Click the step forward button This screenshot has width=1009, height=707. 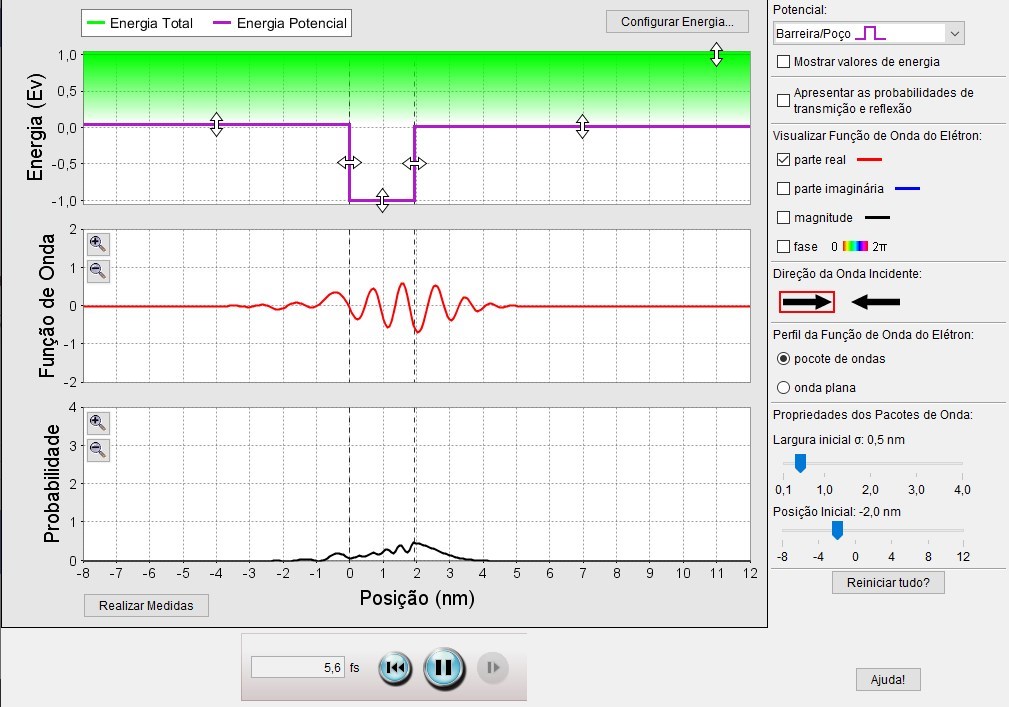tap(493, 668)
